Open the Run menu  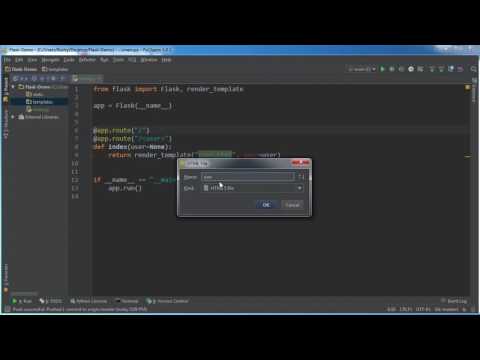tap(104, 60)
